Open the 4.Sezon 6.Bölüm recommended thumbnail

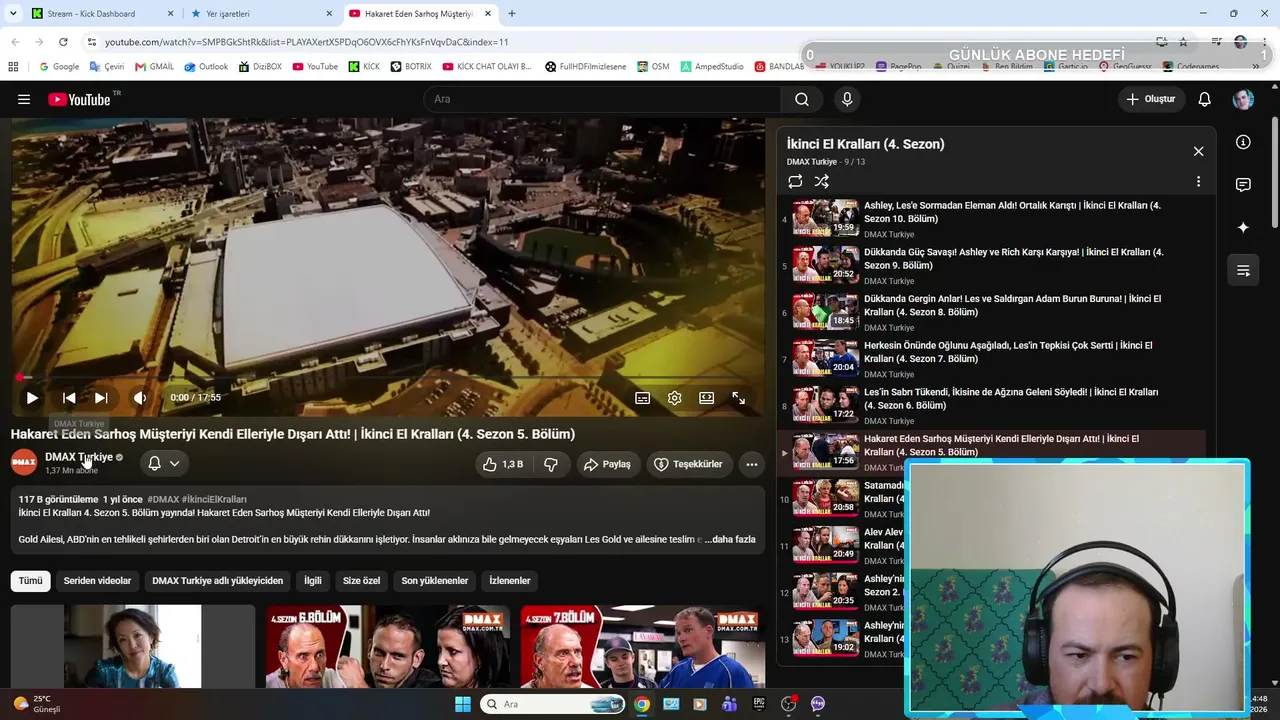[388, 647]
